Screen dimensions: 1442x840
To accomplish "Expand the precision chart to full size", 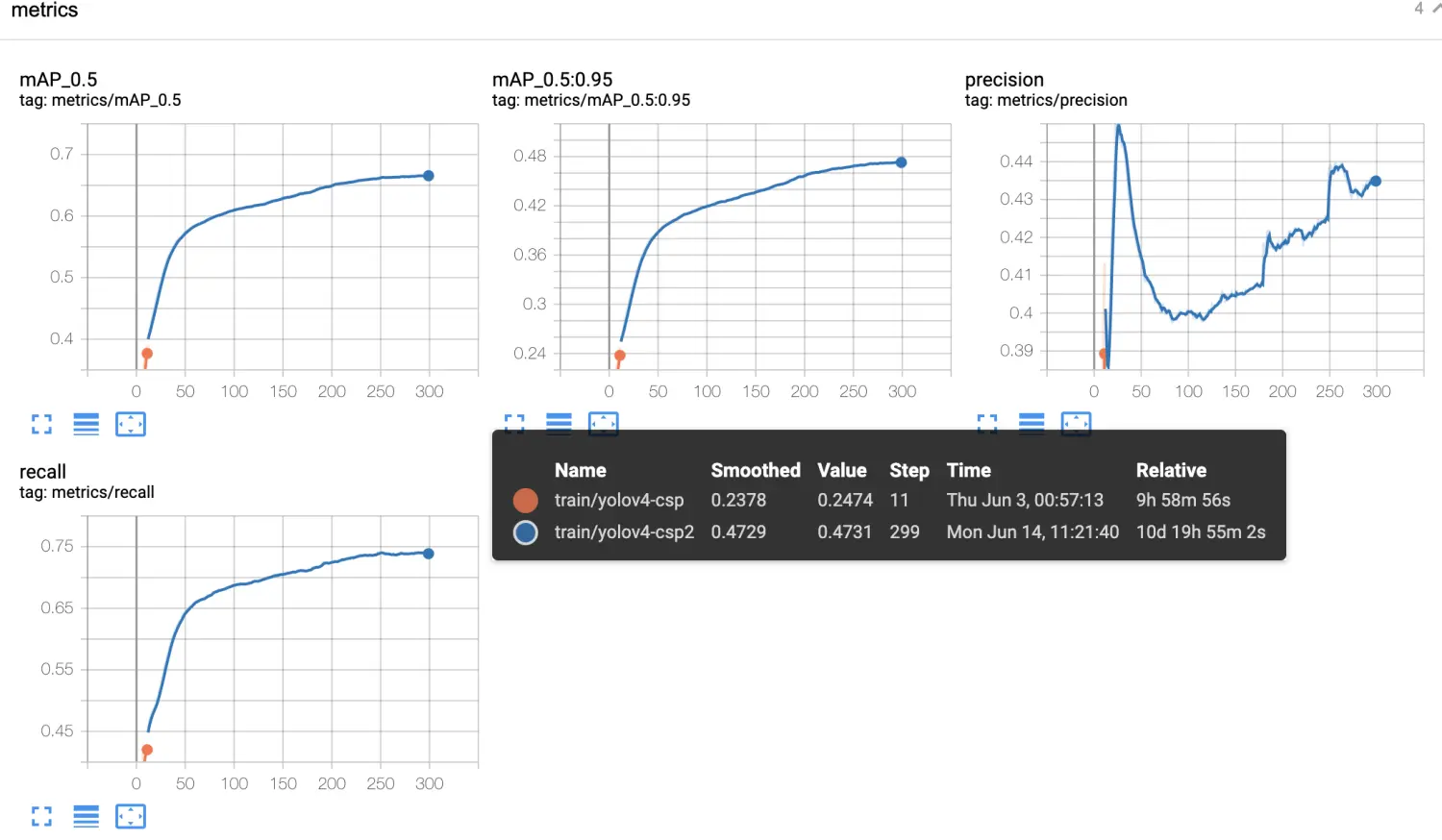I will [987, 424].
